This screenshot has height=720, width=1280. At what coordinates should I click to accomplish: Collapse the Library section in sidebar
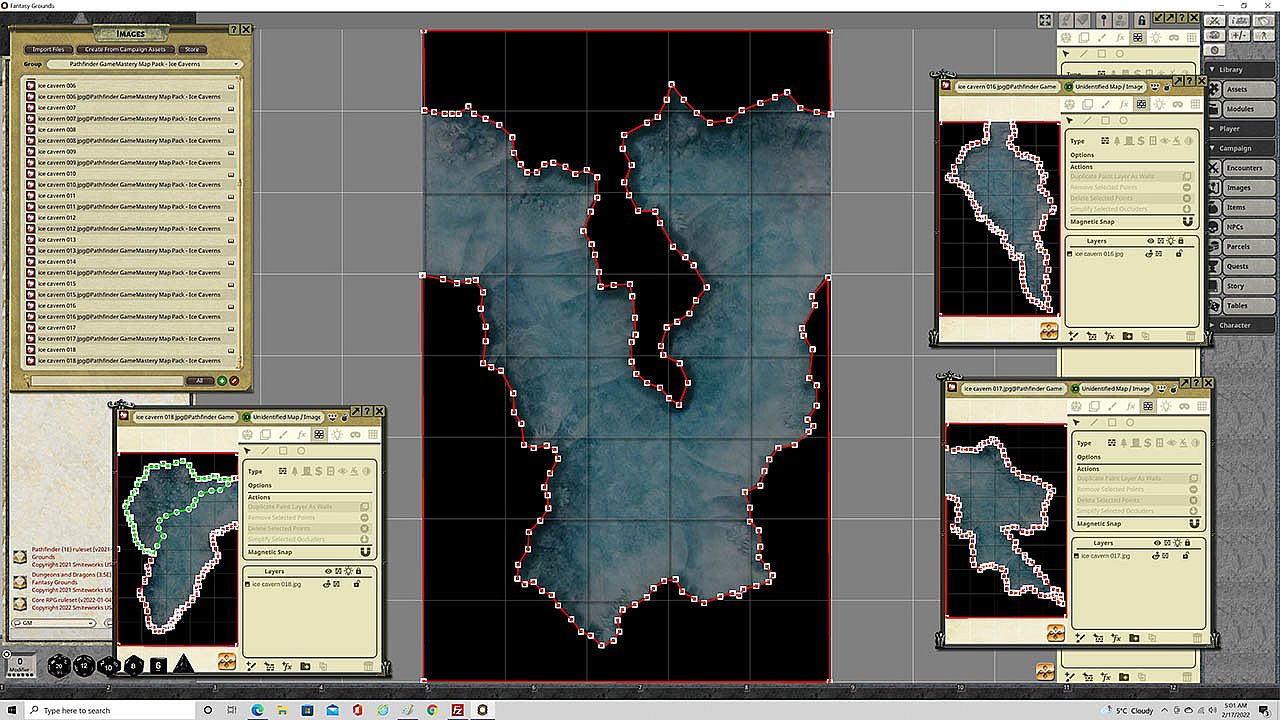point(1214,69)
